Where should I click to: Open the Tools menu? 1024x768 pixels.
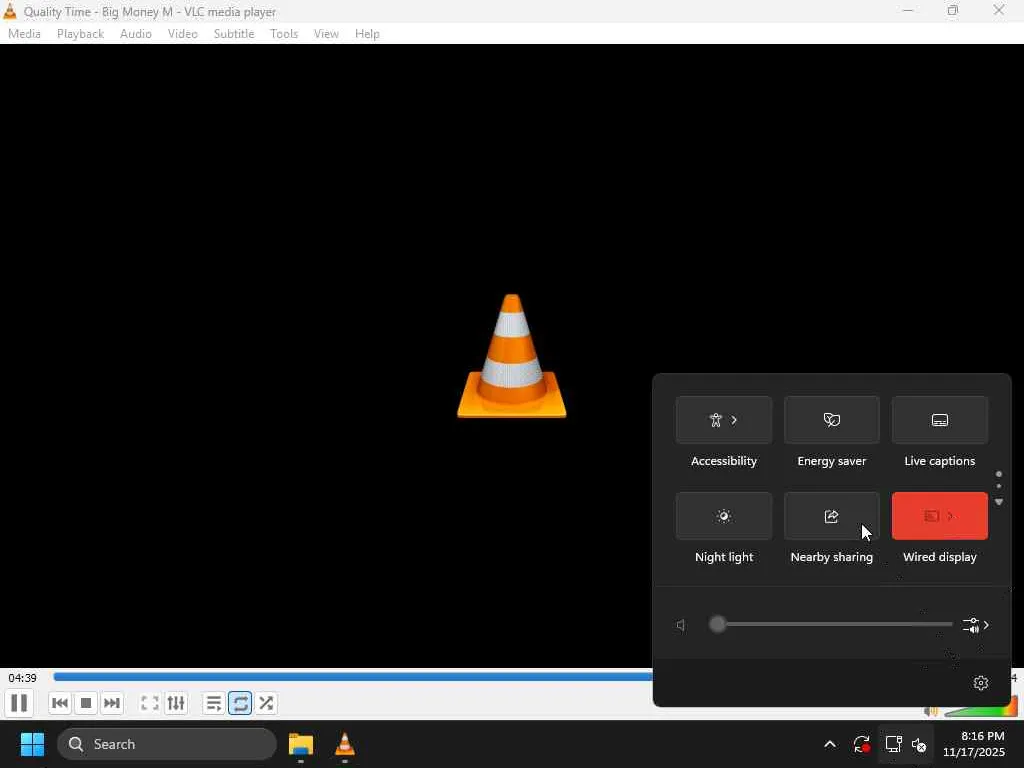coord(284,33)
